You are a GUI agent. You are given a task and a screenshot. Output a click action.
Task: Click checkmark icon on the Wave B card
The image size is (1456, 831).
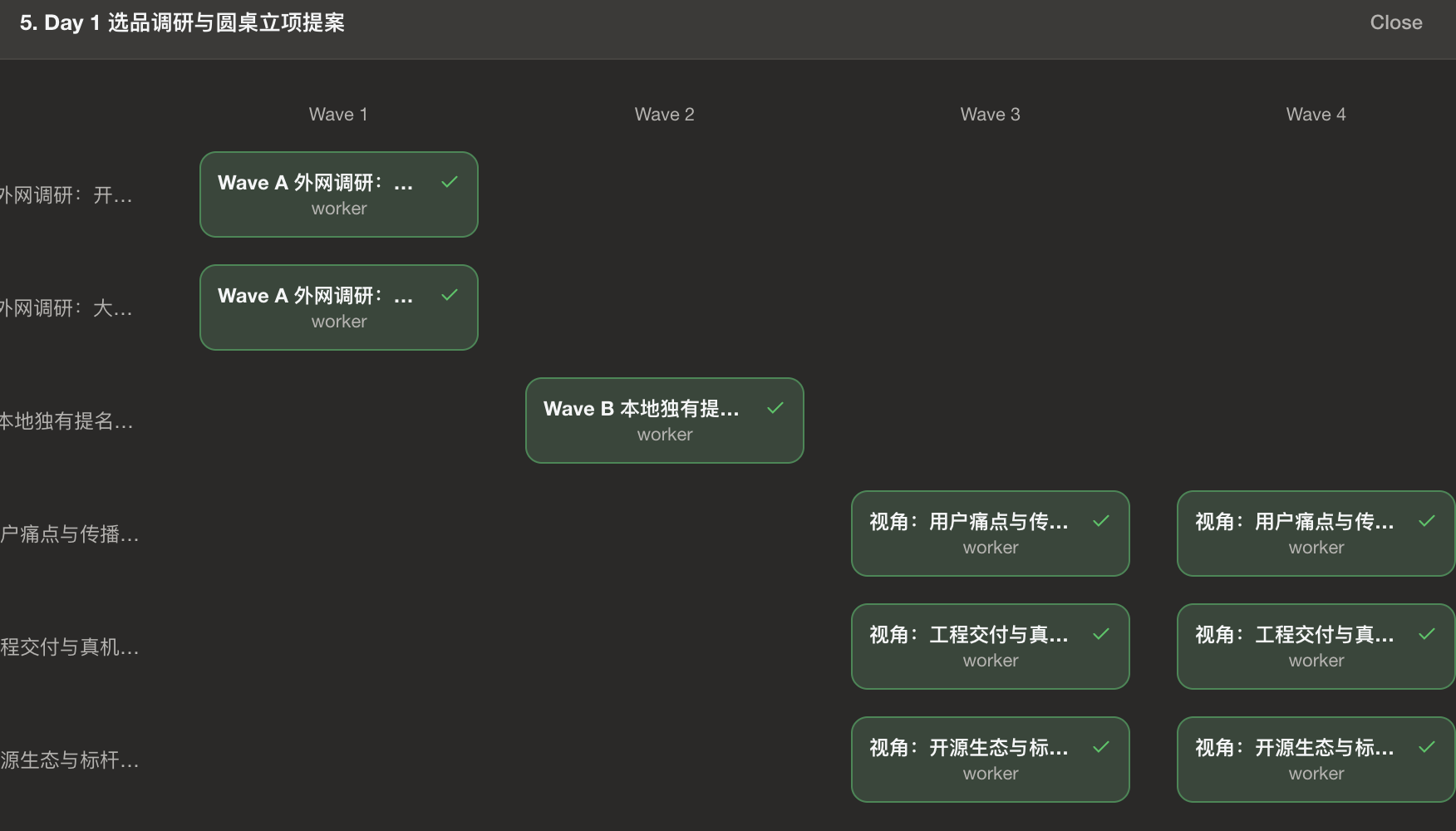[x=775, y=408]
